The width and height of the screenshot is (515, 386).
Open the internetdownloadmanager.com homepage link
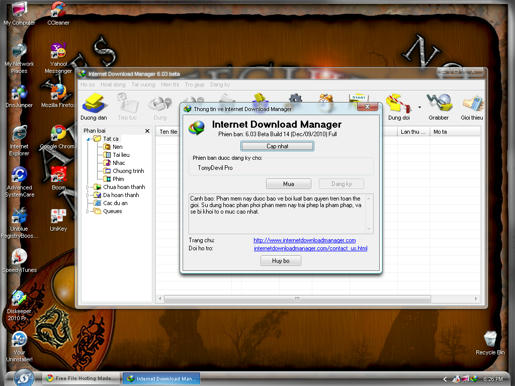[305, 240]
